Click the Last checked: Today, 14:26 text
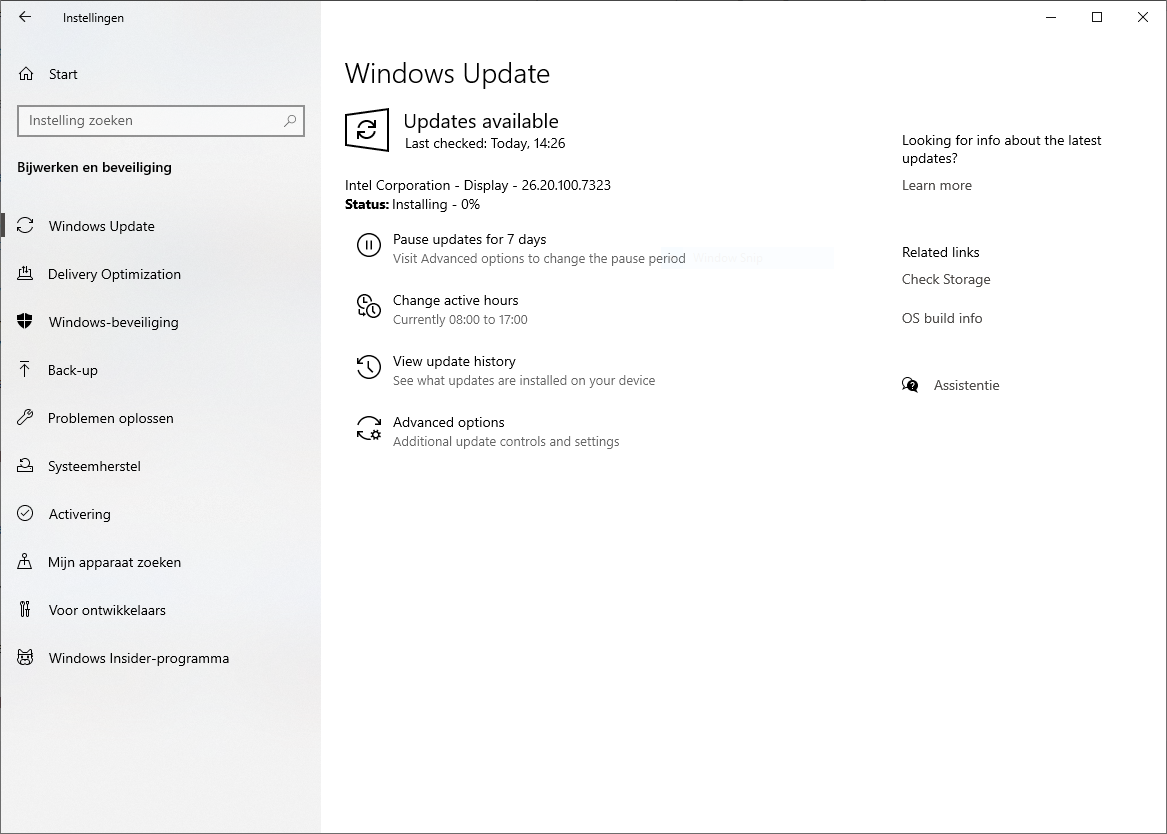The image size is (1167, 834). [x=485, y=144]
